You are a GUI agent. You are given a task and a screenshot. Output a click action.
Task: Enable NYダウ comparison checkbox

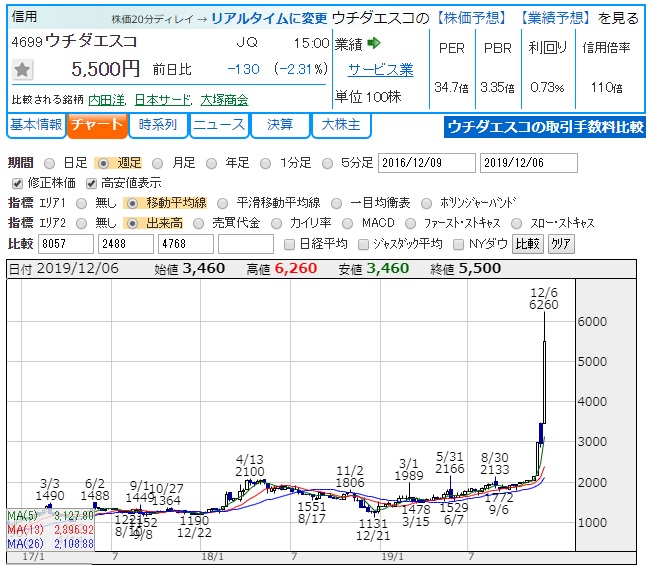click(x=458, y=244)
